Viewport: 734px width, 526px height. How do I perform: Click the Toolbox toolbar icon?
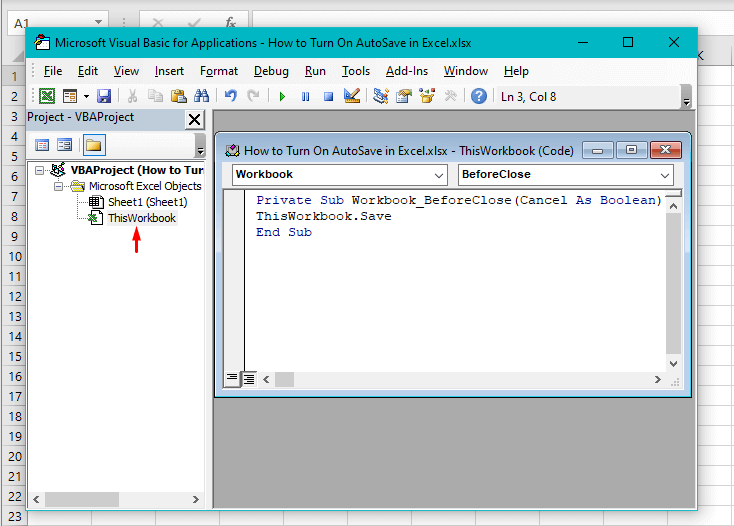pos(450,96)
